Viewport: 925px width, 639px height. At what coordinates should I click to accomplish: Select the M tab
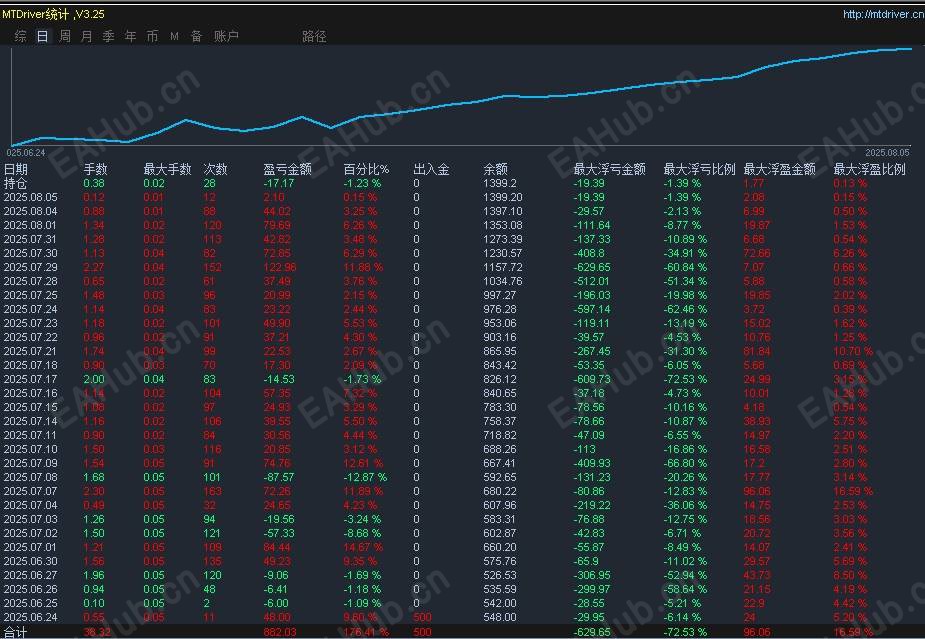[175, 36]
